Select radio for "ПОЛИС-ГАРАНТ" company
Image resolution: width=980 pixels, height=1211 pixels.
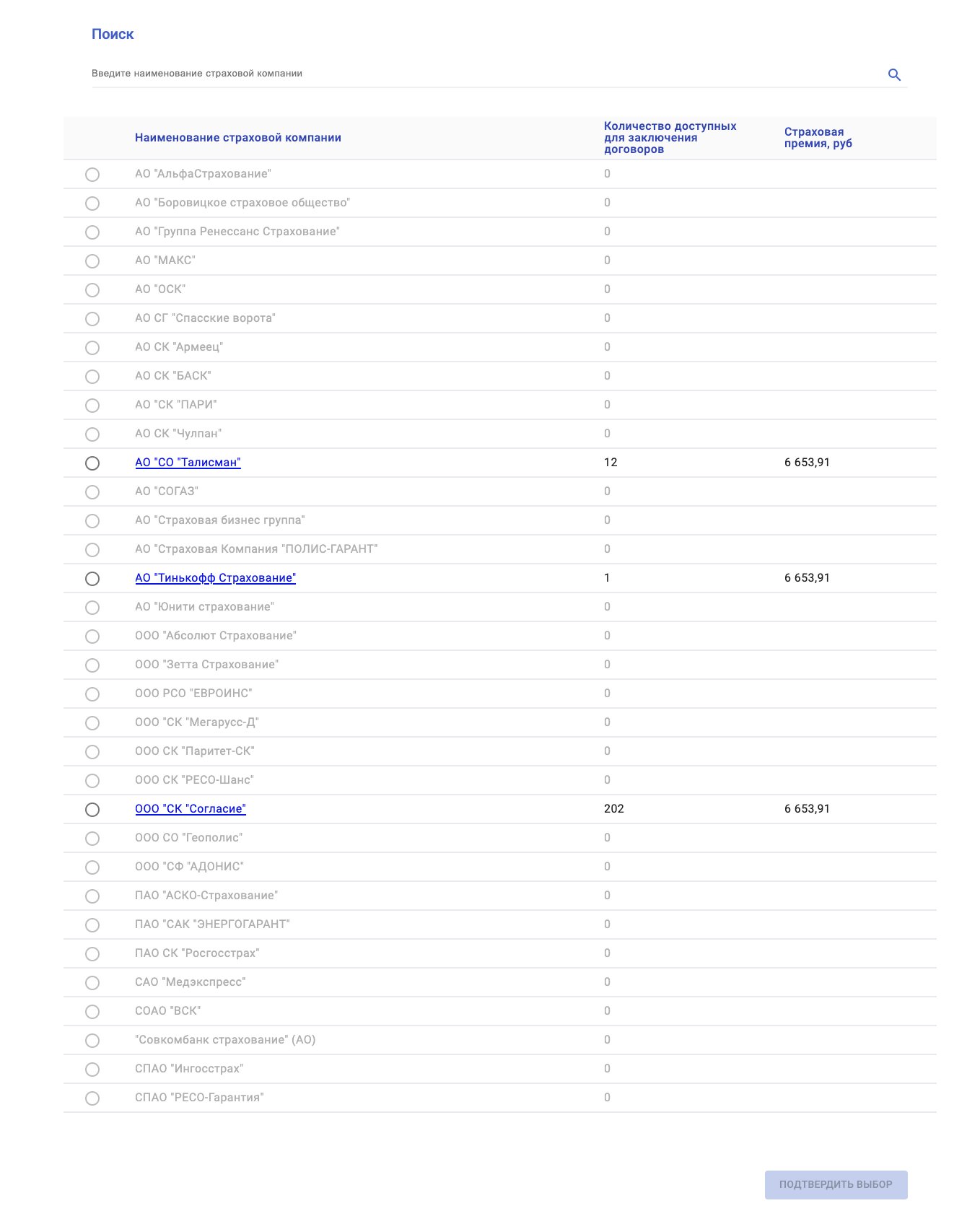pos(92,550)
